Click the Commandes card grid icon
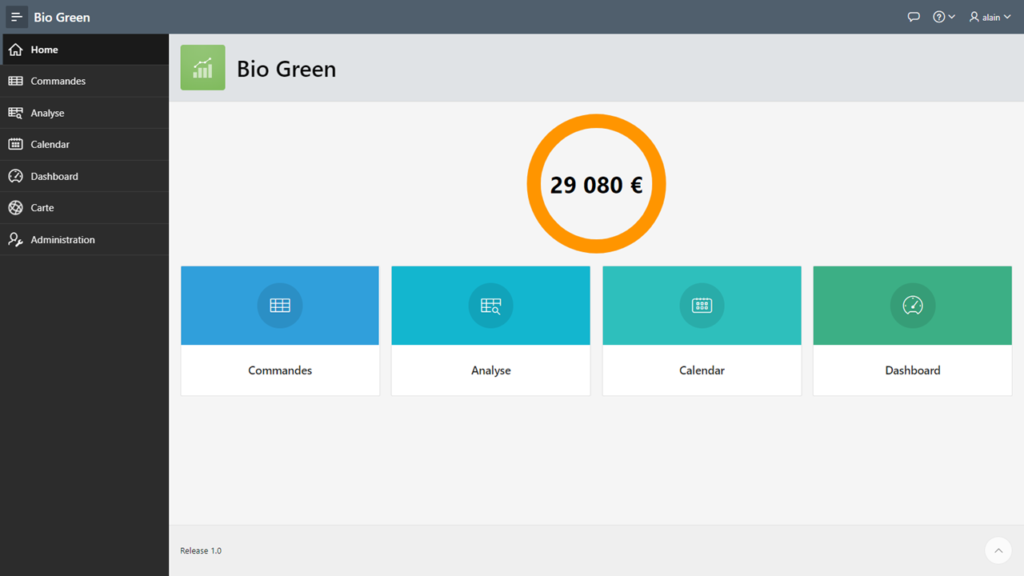Viewport: 1024px width, 576px height. pos(280,305)
